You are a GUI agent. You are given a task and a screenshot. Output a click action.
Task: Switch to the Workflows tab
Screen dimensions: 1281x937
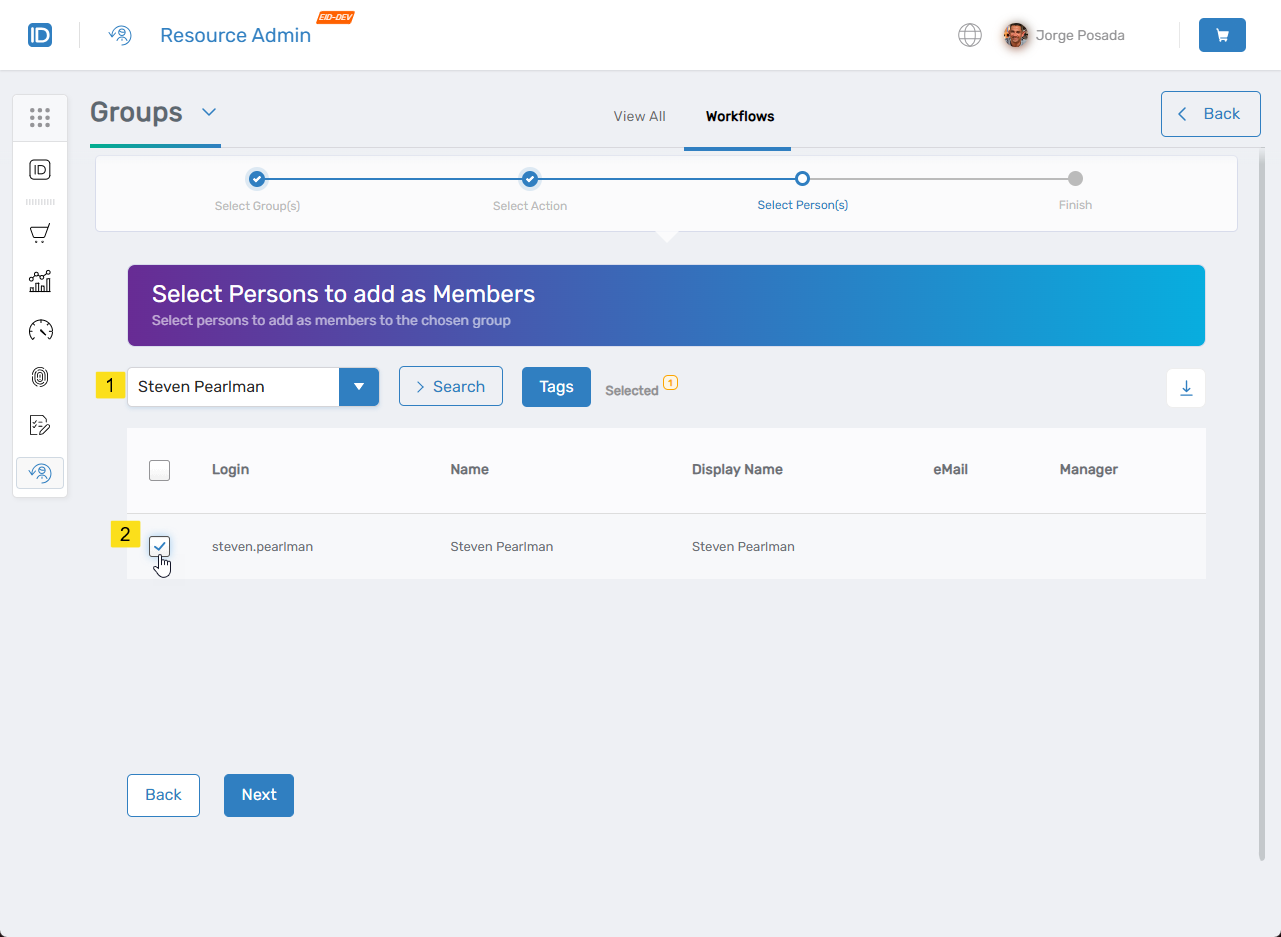(x=739, y=116)
